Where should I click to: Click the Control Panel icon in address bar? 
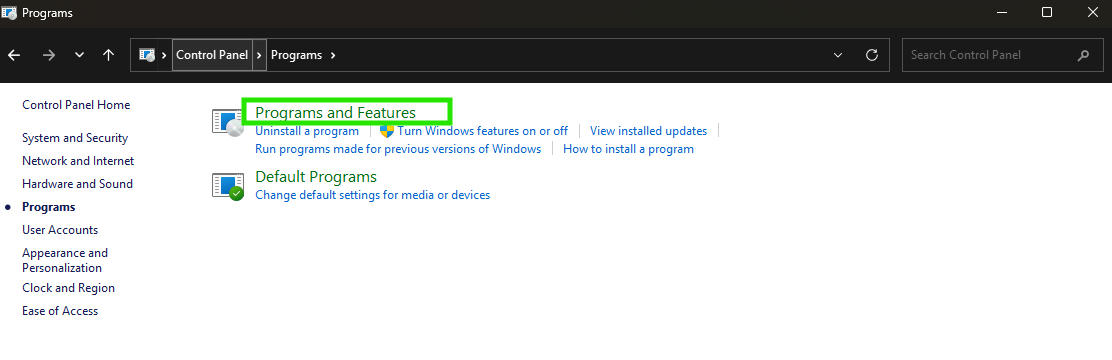pyautogui.click(x=147, y=55)
